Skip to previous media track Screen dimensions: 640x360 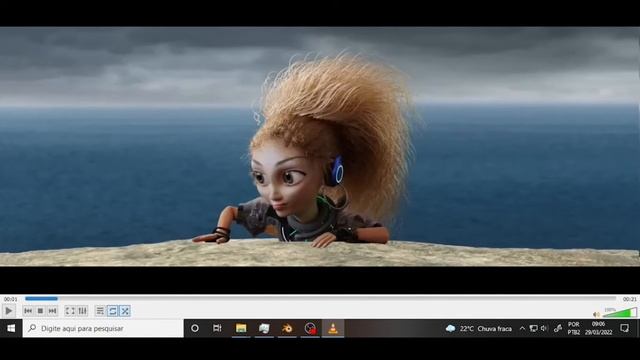click(x=28, y=311)
